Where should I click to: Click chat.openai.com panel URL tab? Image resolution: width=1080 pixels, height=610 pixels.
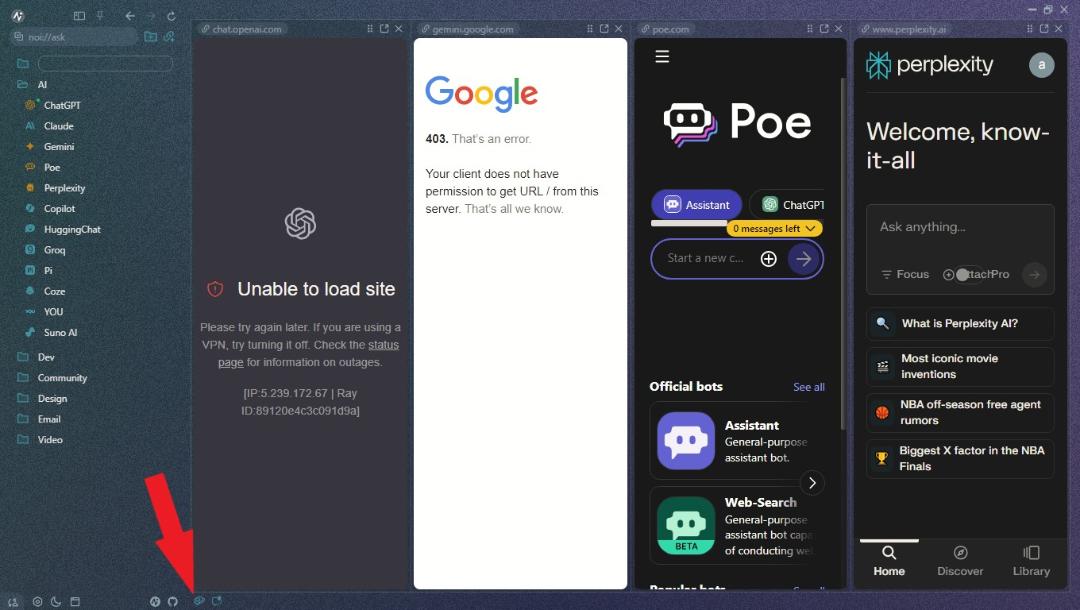(241, 29)
